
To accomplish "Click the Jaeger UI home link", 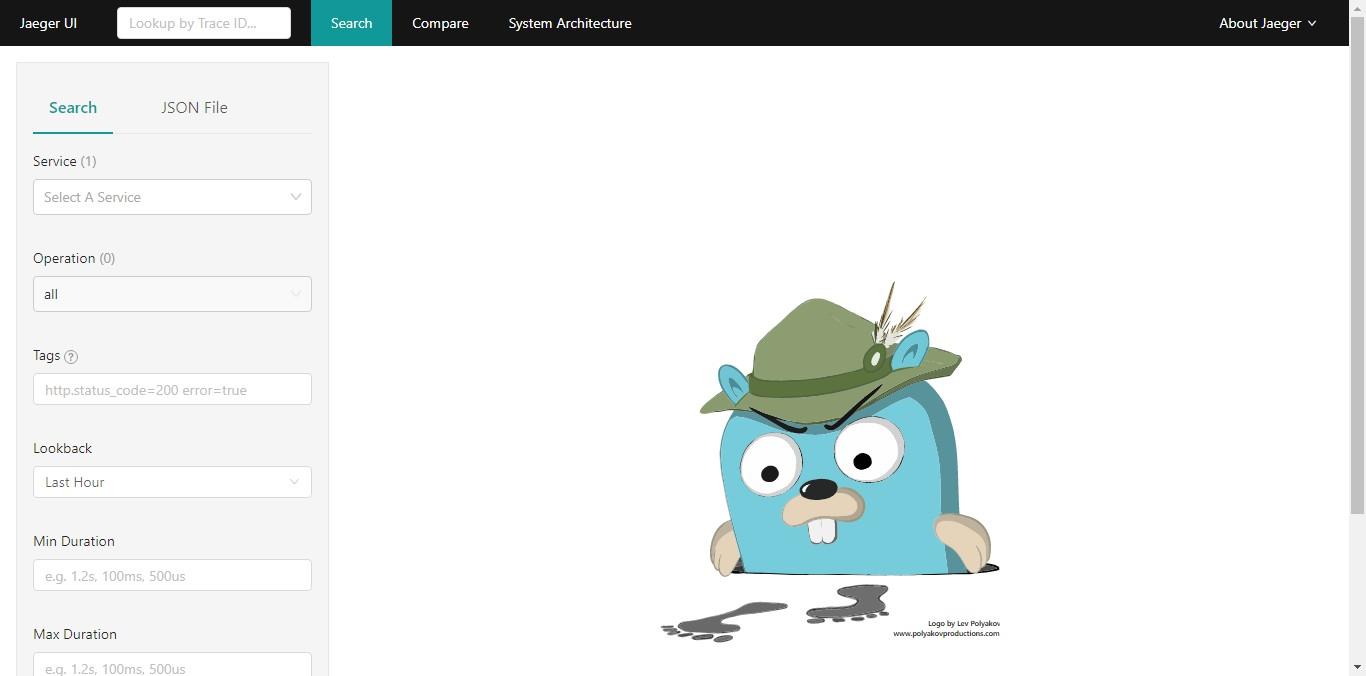I will 48,23.
